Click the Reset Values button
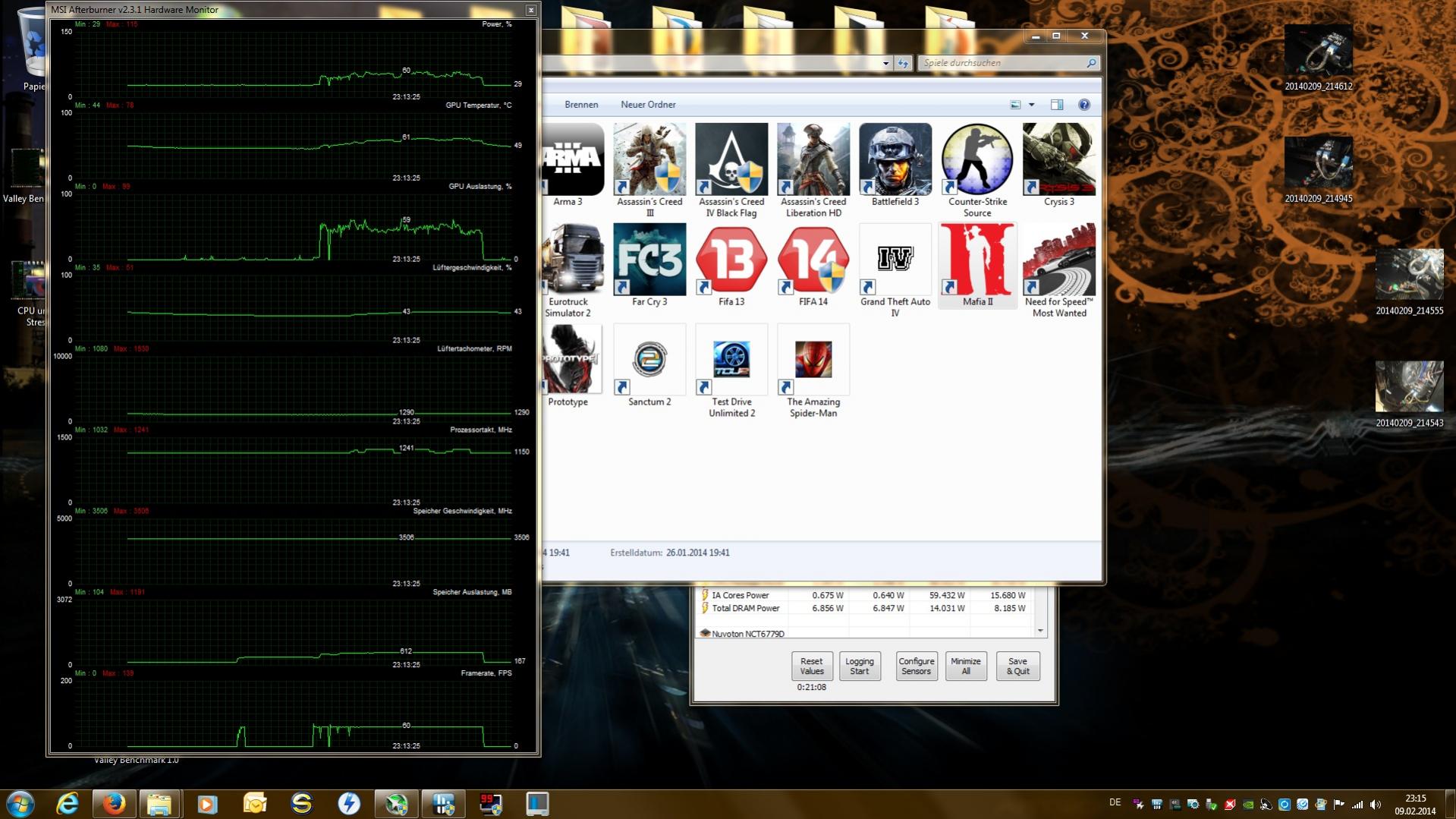Viewport: 1456px width, 819px height. pos(811,666)
